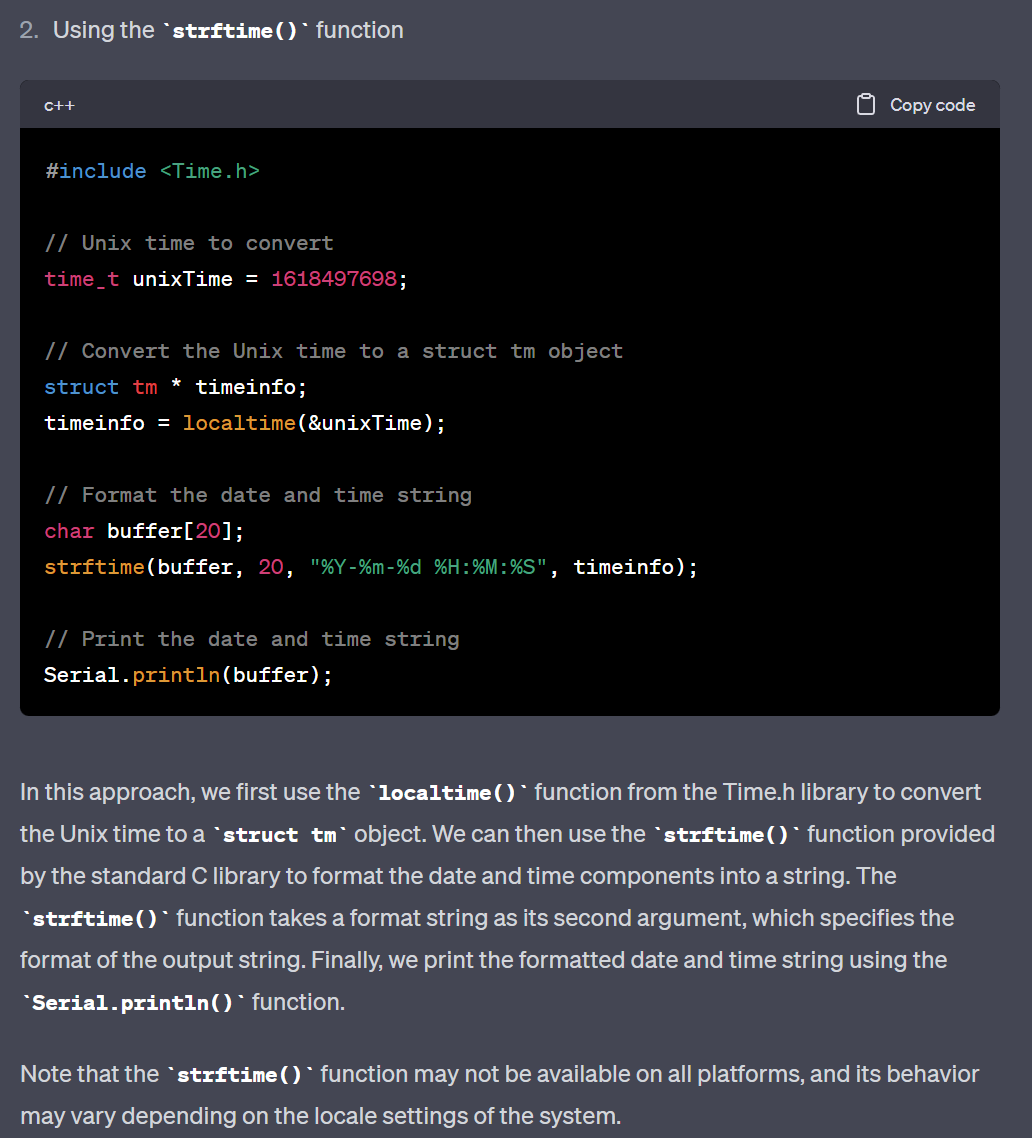Click inline code Serial.println() in paragraph
The width and height of the screenshot is (1032, 1138).
point(133,1003)
